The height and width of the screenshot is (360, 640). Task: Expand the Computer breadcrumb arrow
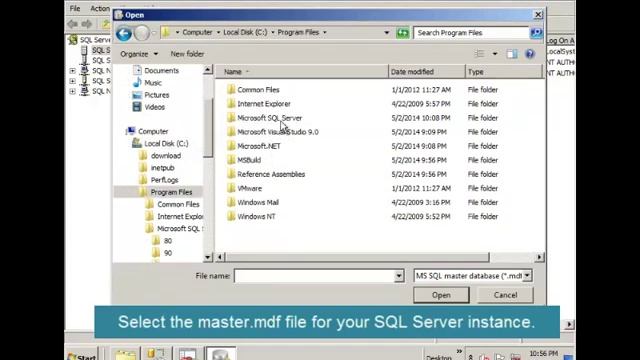point(218,32)
